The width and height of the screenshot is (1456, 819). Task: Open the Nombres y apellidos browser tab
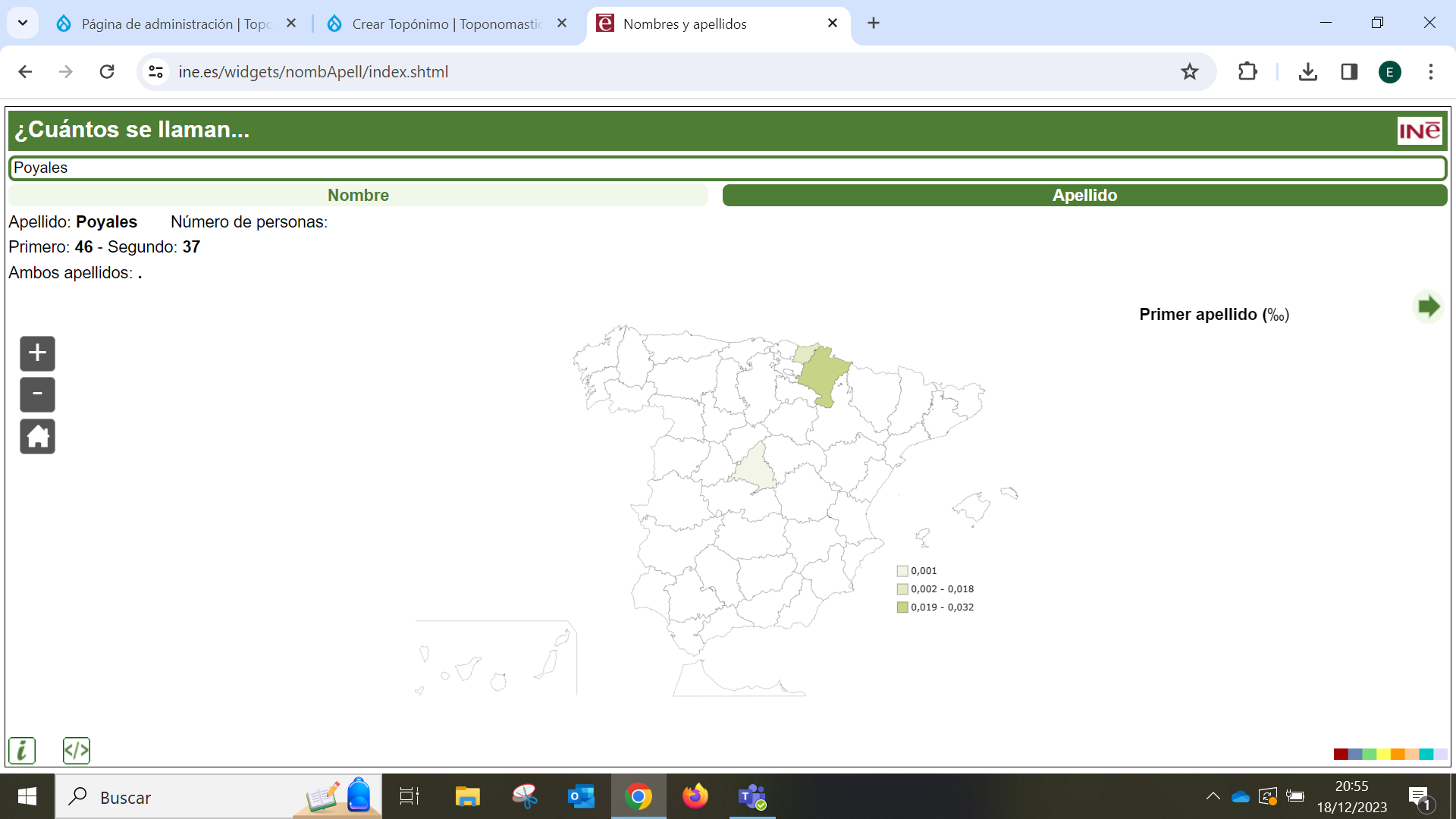(698, 24)
